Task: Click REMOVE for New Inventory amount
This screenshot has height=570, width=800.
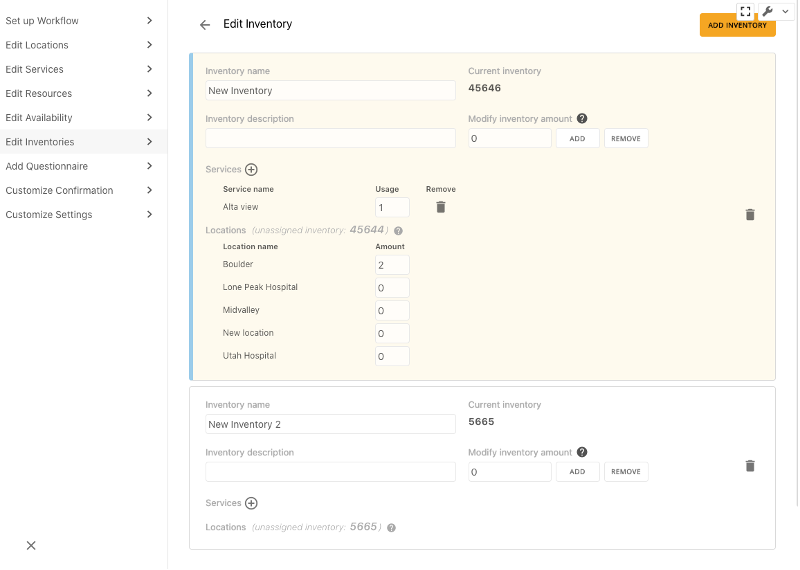Action: click(626, 138)
